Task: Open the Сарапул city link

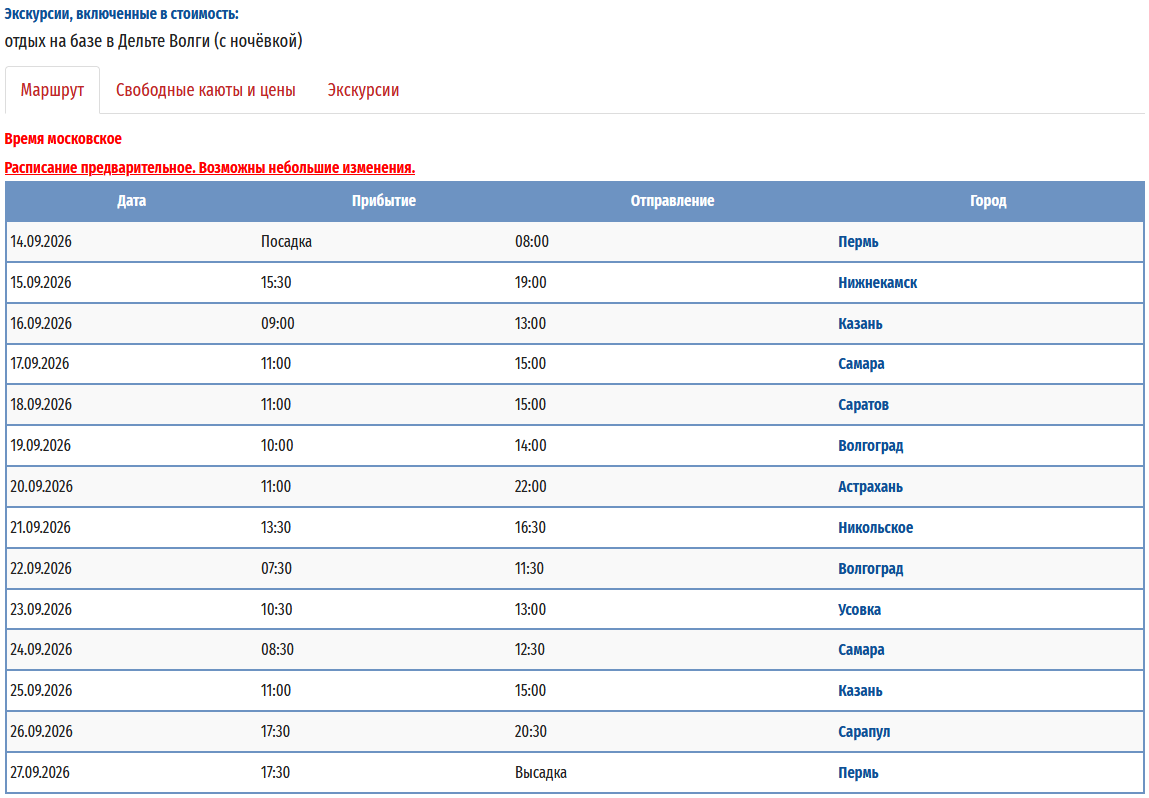Action: tap(864, 732)
